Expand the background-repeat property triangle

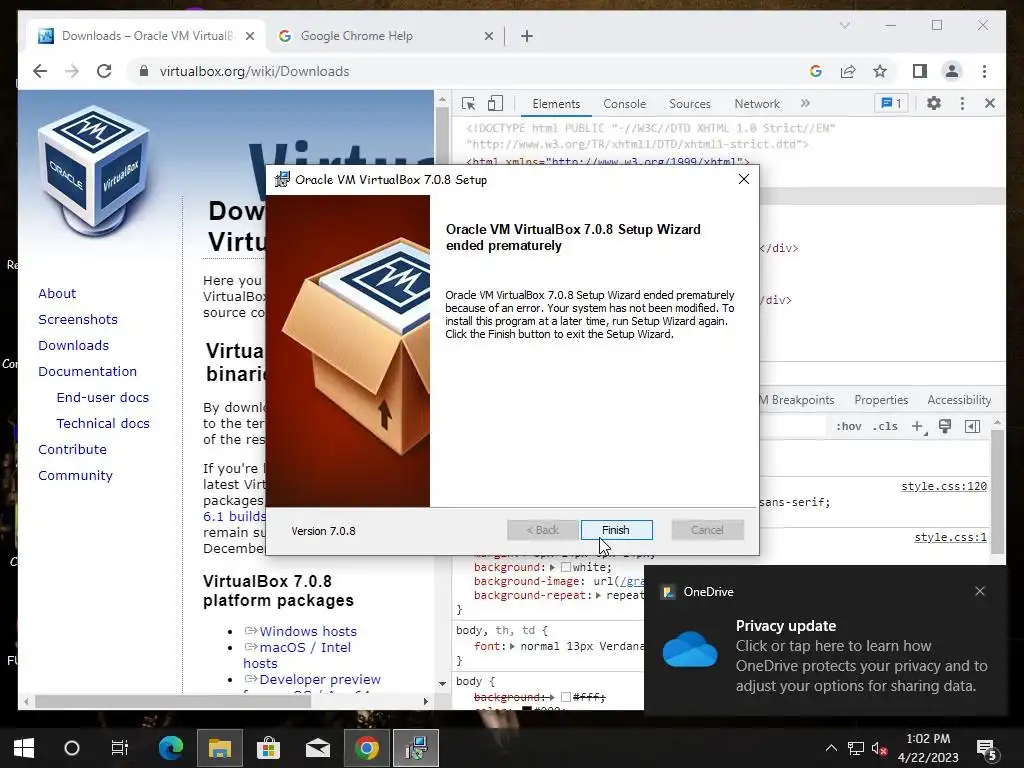click(x=598, y=596)
